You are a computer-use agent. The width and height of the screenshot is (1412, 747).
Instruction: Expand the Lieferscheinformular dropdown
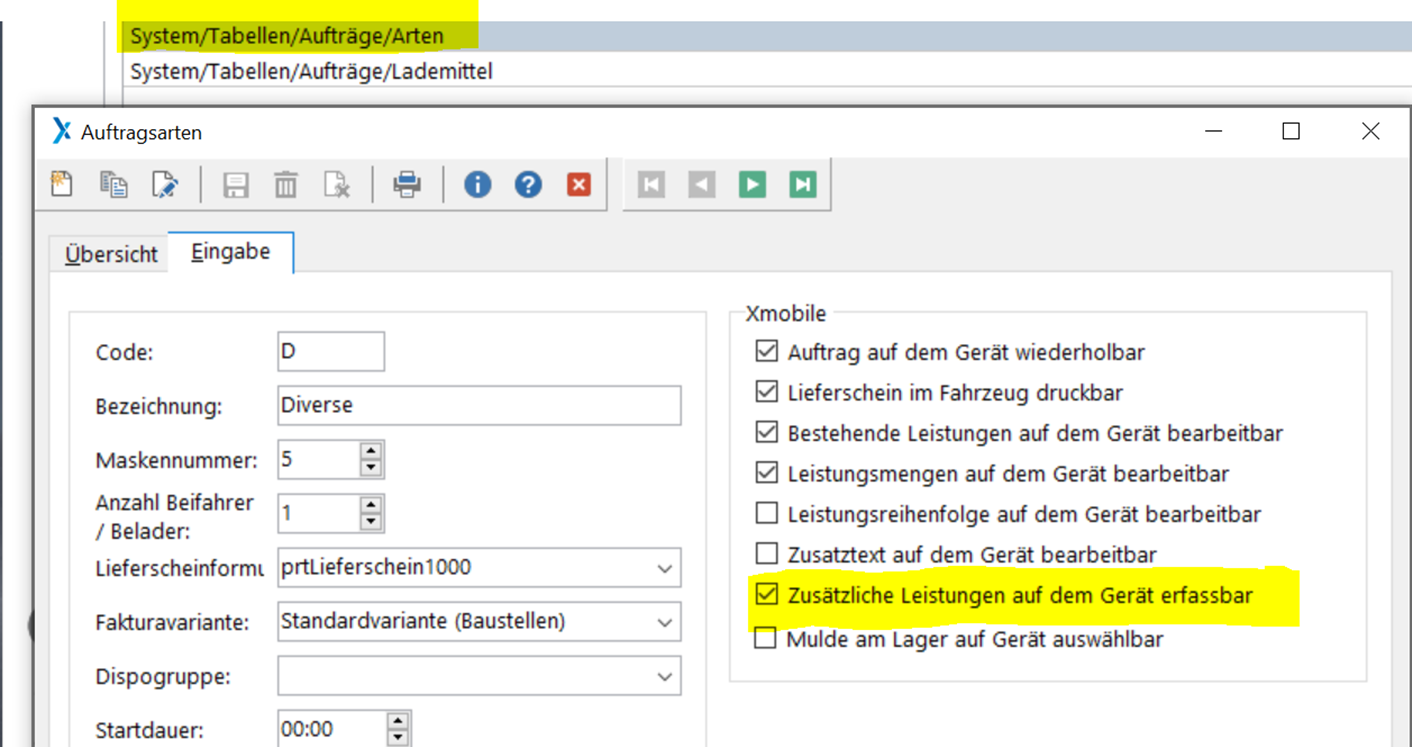click(664, 568)
